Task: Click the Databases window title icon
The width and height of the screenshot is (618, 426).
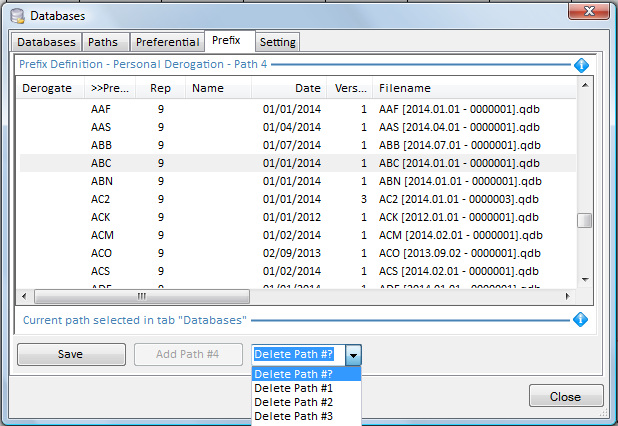Action: pos(16,16)
